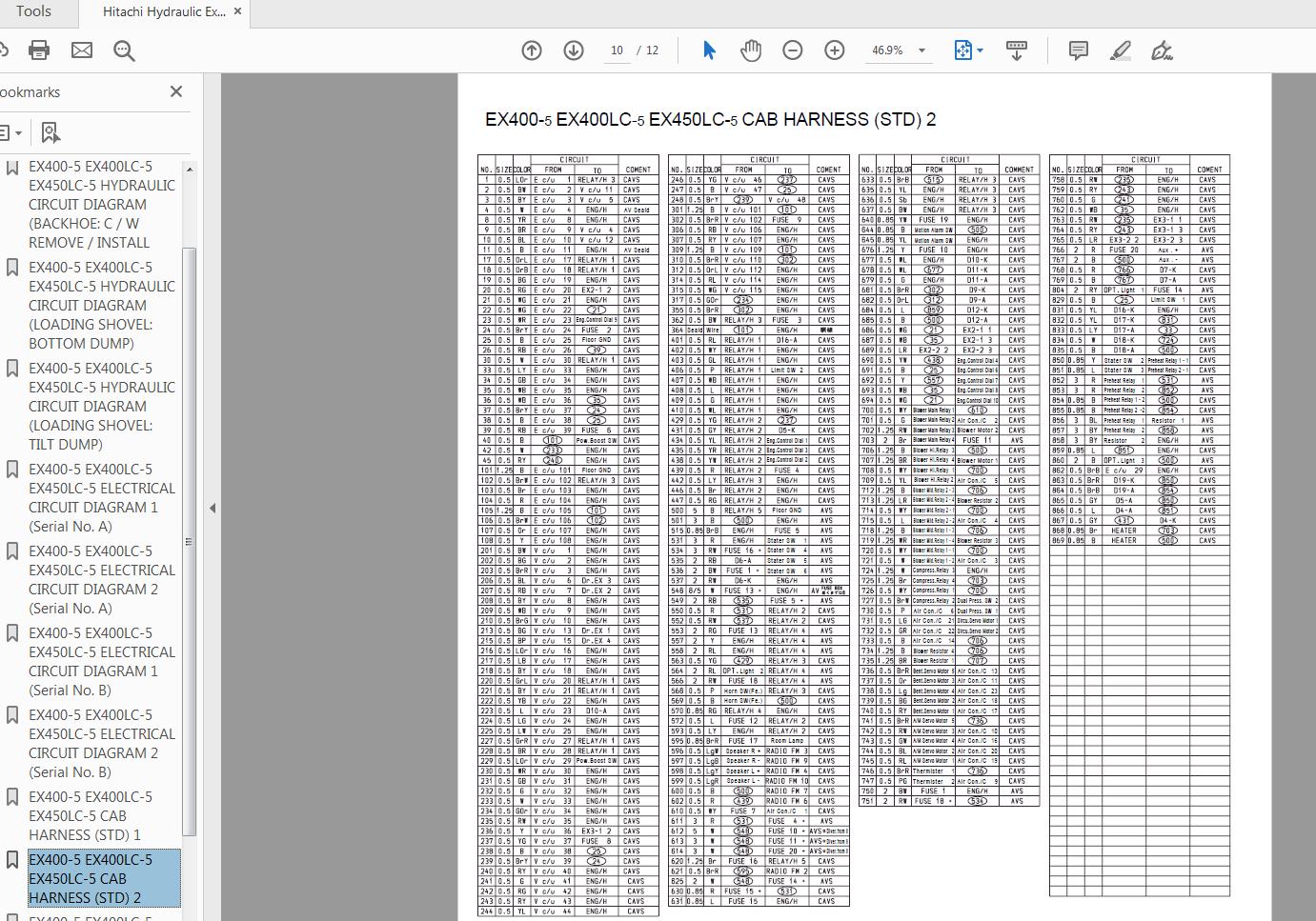The height and width of the screenshot is (921, 1316).
Task: Open bookmark Electrical Circuit Diagram 1 Serial No. B
Action: point(102,661)
